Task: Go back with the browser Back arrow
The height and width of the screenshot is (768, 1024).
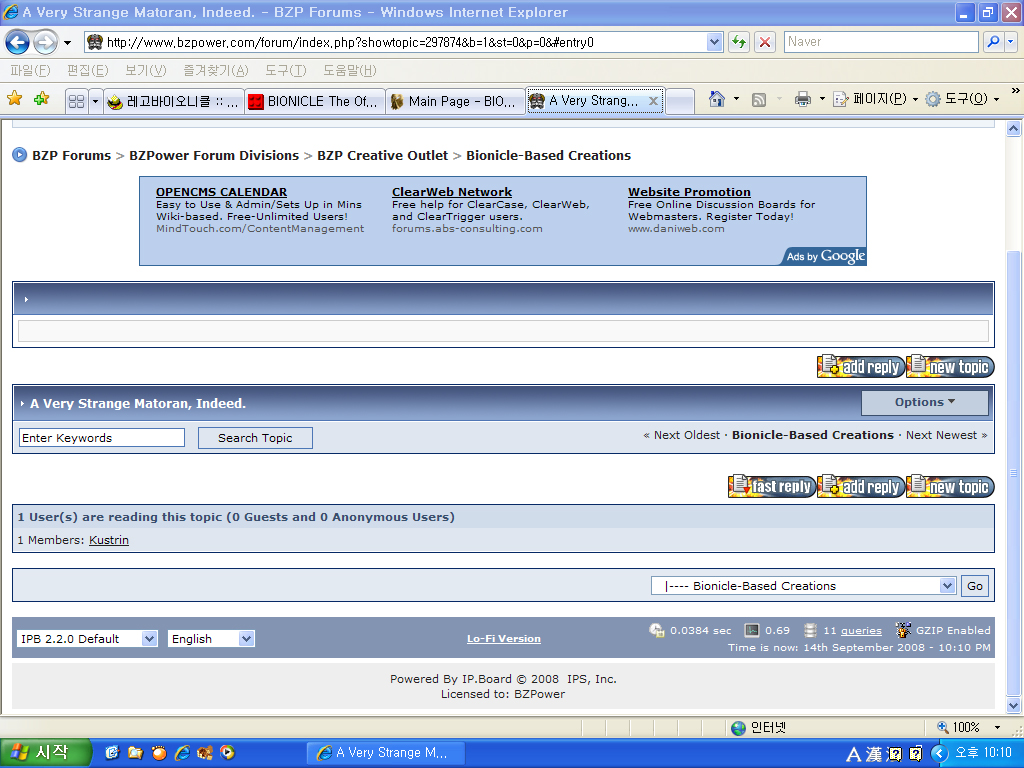Action: click(18, 42)
